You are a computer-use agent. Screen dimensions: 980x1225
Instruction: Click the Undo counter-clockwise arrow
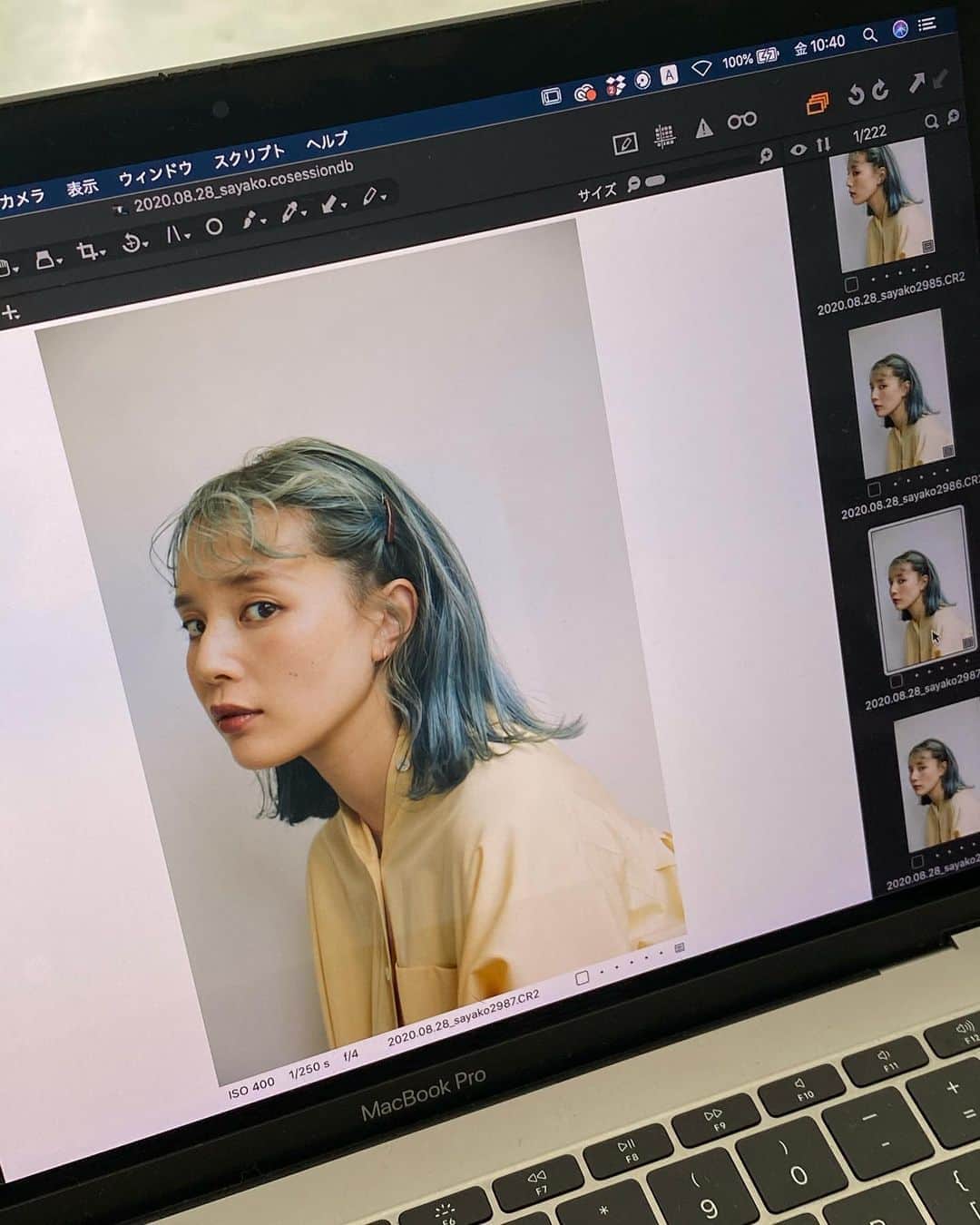pos(855,94)
